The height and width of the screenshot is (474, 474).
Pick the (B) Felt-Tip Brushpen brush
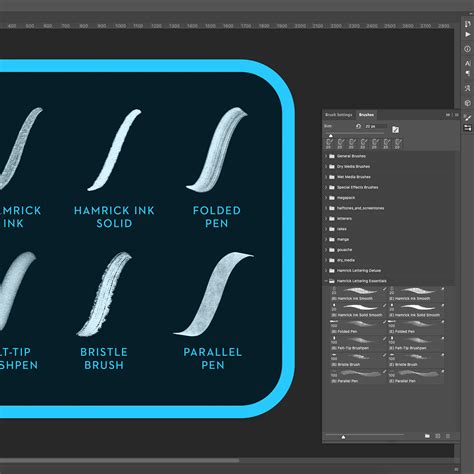(x=358, y=343)
